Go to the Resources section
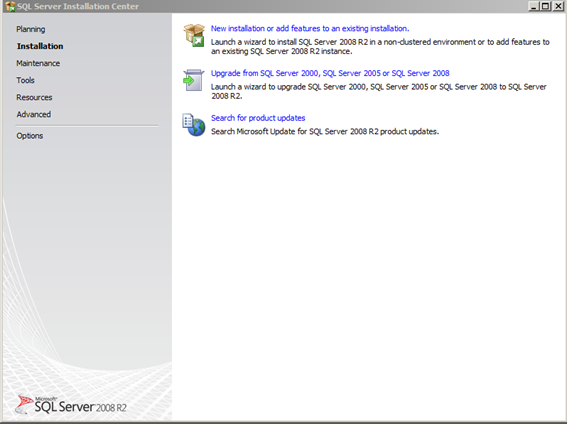Viewport: 567px width, 424px height. (34, 97)
